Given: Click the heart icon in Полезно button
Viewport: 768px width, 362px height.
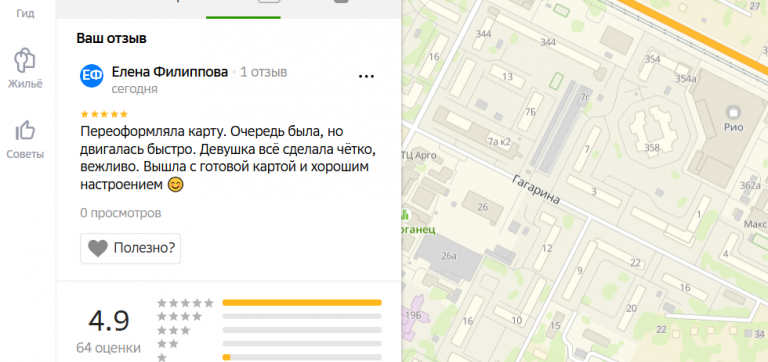Looking at the screenshot, I should pyautogui.click(x=97, y=248).
